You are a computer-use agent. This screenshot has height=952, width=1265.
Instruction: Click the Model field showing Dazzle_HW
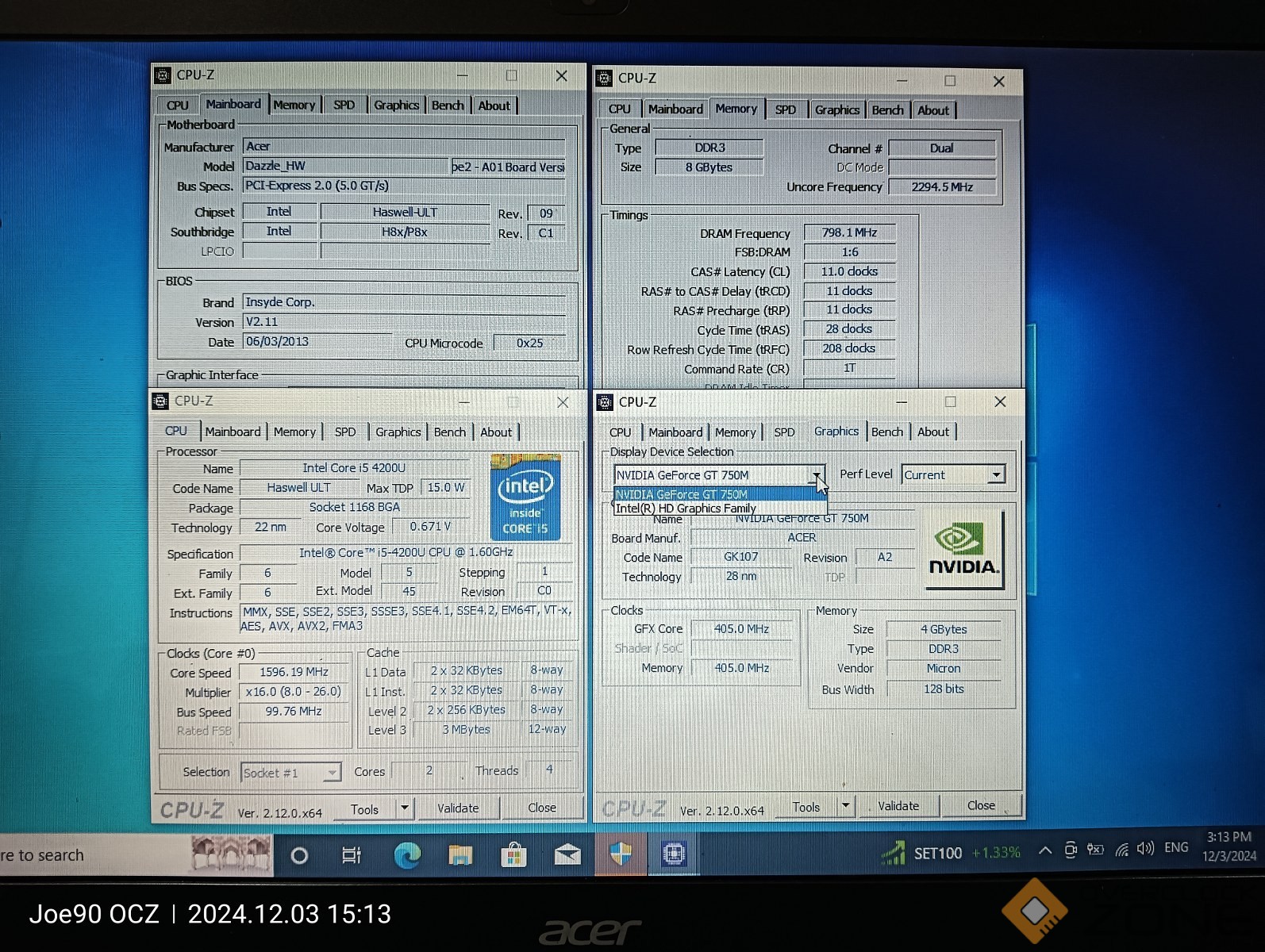click(346, 166)
